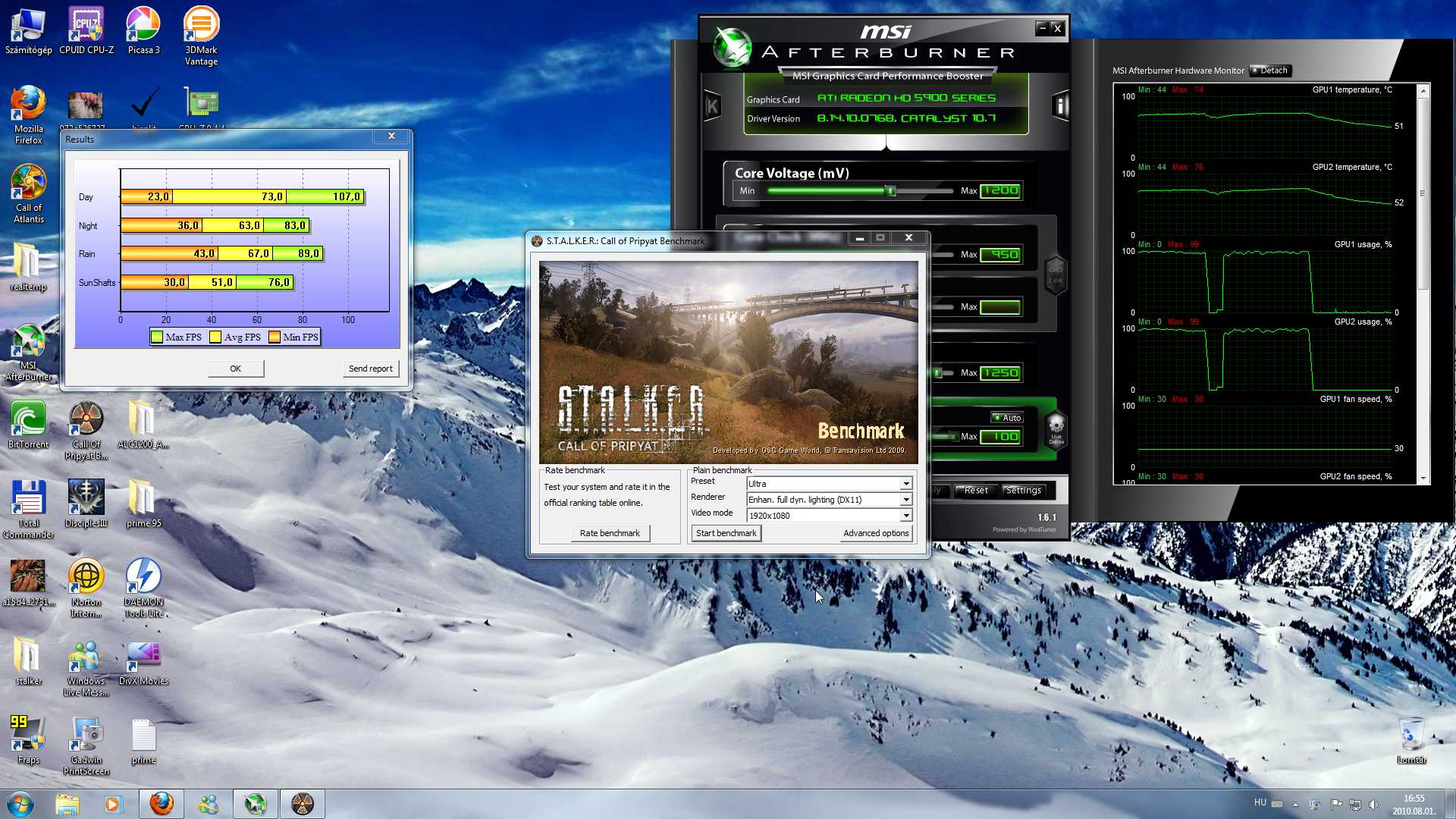The width and height of the screenshot is (1456, 819).
Task: Open the Gadwin PrintScreen shortcut
Action: (86, 746)
